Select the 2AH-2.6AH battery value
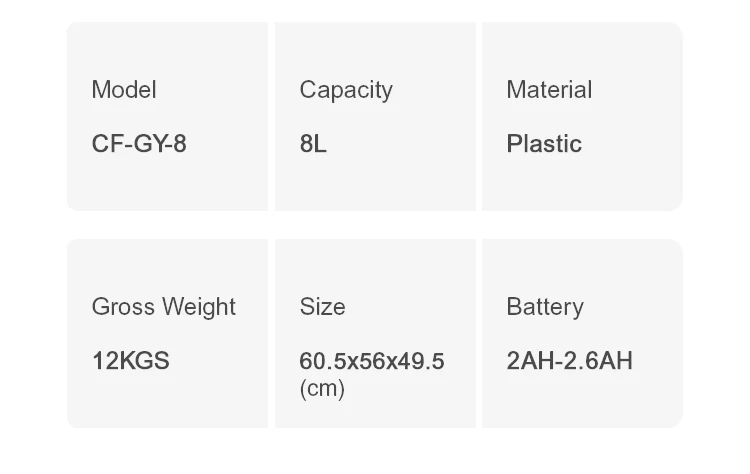Viewport: 750px width, 474px height. coord(569,361)
